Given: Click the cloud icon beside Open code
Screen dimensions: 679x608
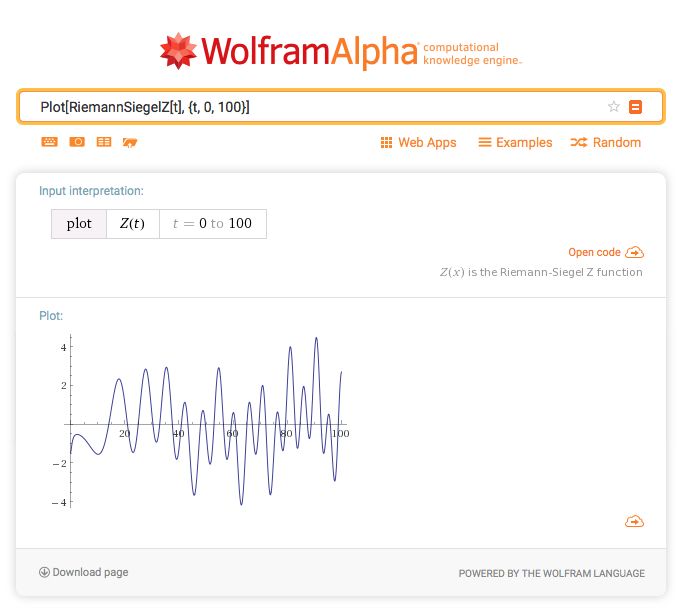Looking at the screenshot, I should pos(634,253).
